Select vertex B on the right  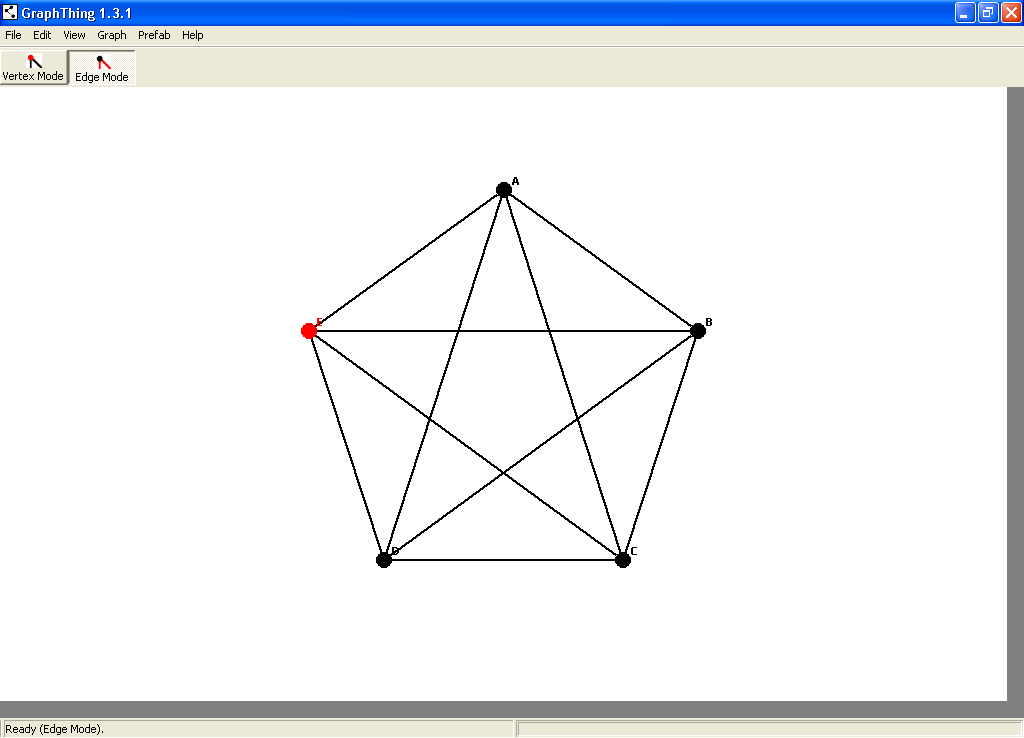click(x=698, y=331)
